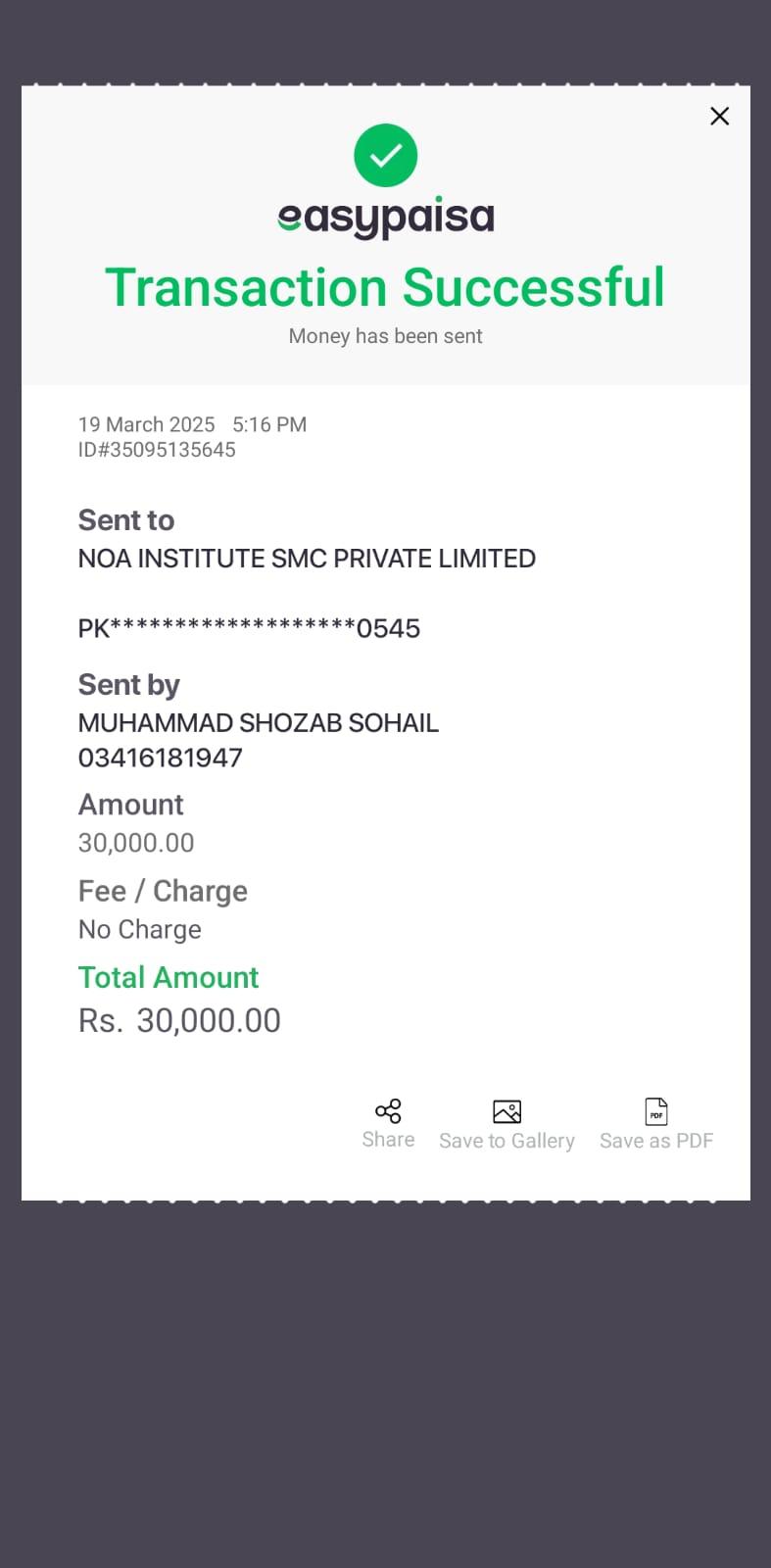Click the masked PK account number
Image resolution: width=771 pixels, height=1568 pixels.
[x=249, y=628]
